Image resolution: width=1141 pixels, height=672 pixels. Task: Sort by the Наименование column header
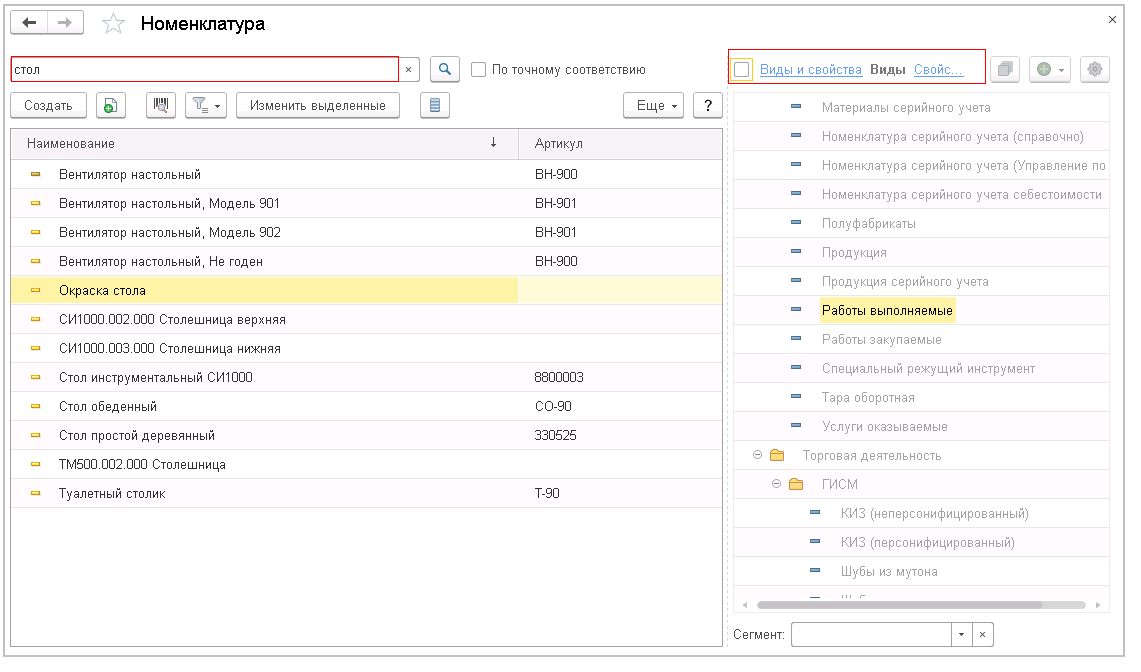71,144
